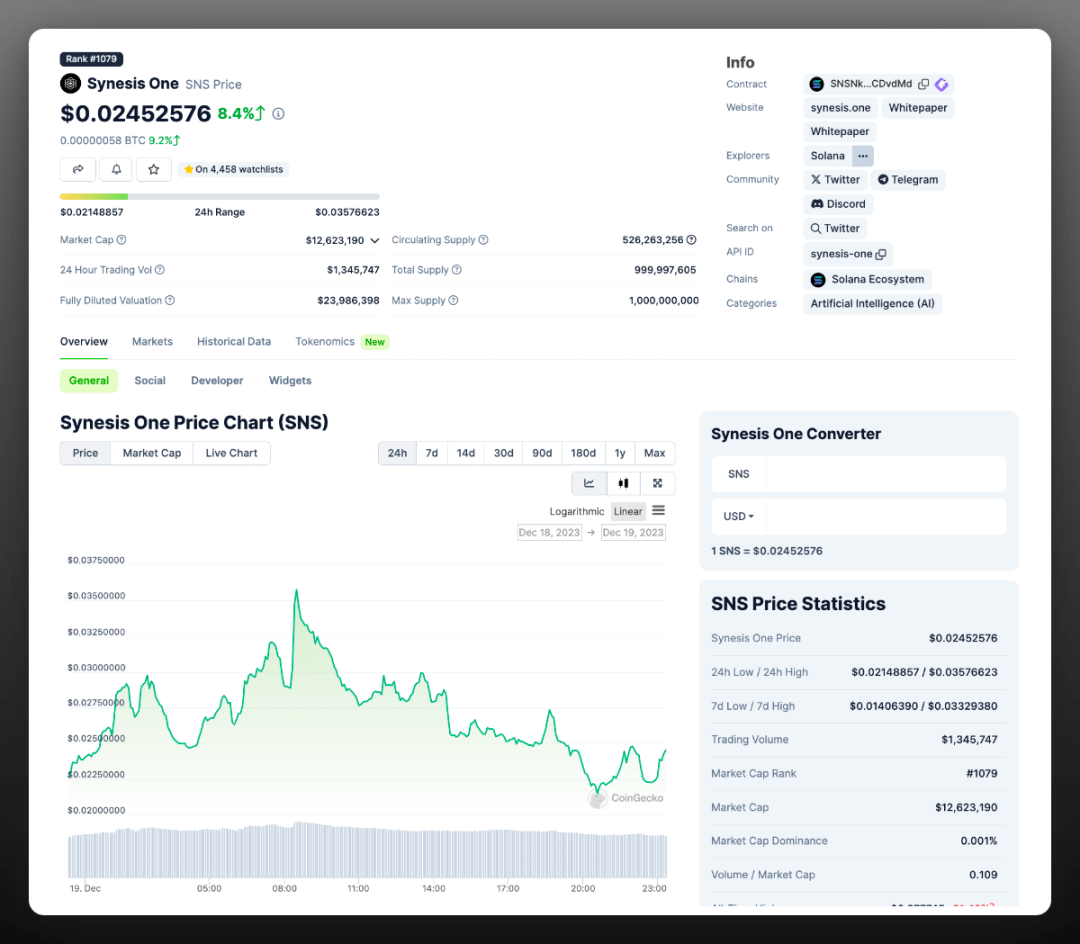Open the Tokenomics tab
Image resolution: width=1080 pixels, height=944 pixels.
coord(325,342)
